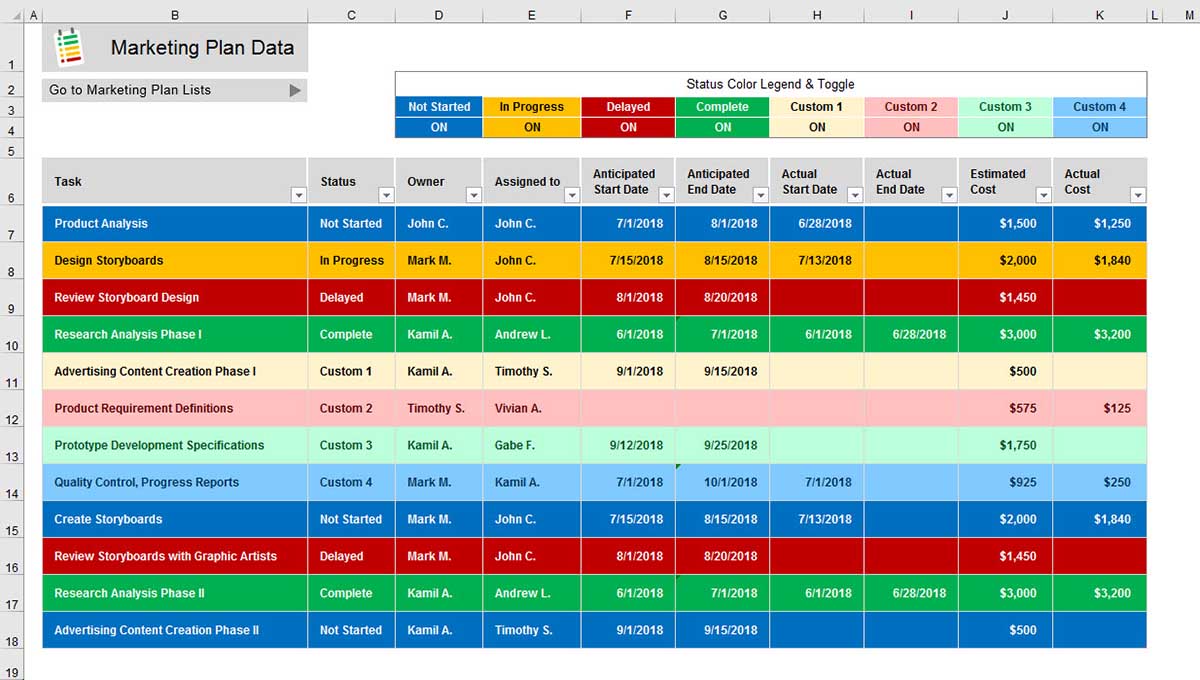Open the Owner column filter dropdown

pyautogui.click(x=474, y=197)
